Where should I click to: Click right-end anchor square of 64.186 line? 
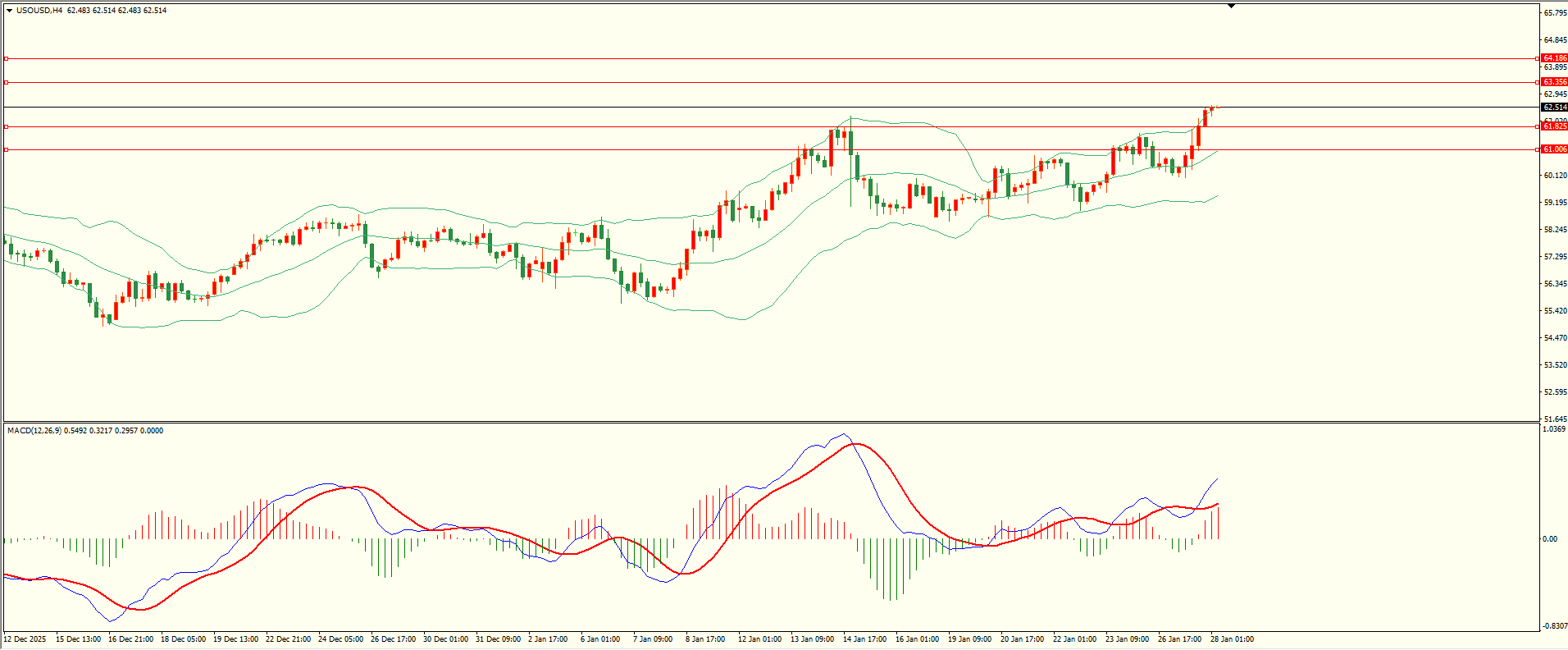pos(1536,58)
